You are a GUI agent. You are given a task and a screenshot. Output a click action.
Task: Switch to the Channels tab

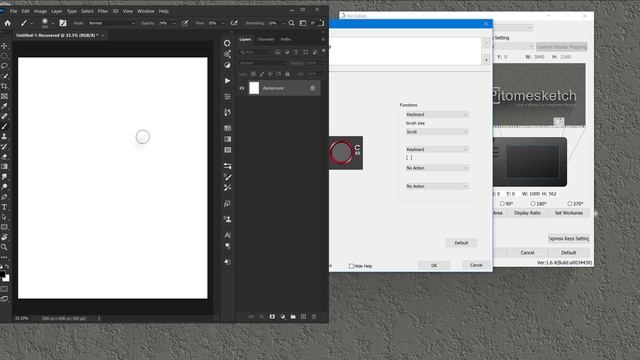coord(266,39)
